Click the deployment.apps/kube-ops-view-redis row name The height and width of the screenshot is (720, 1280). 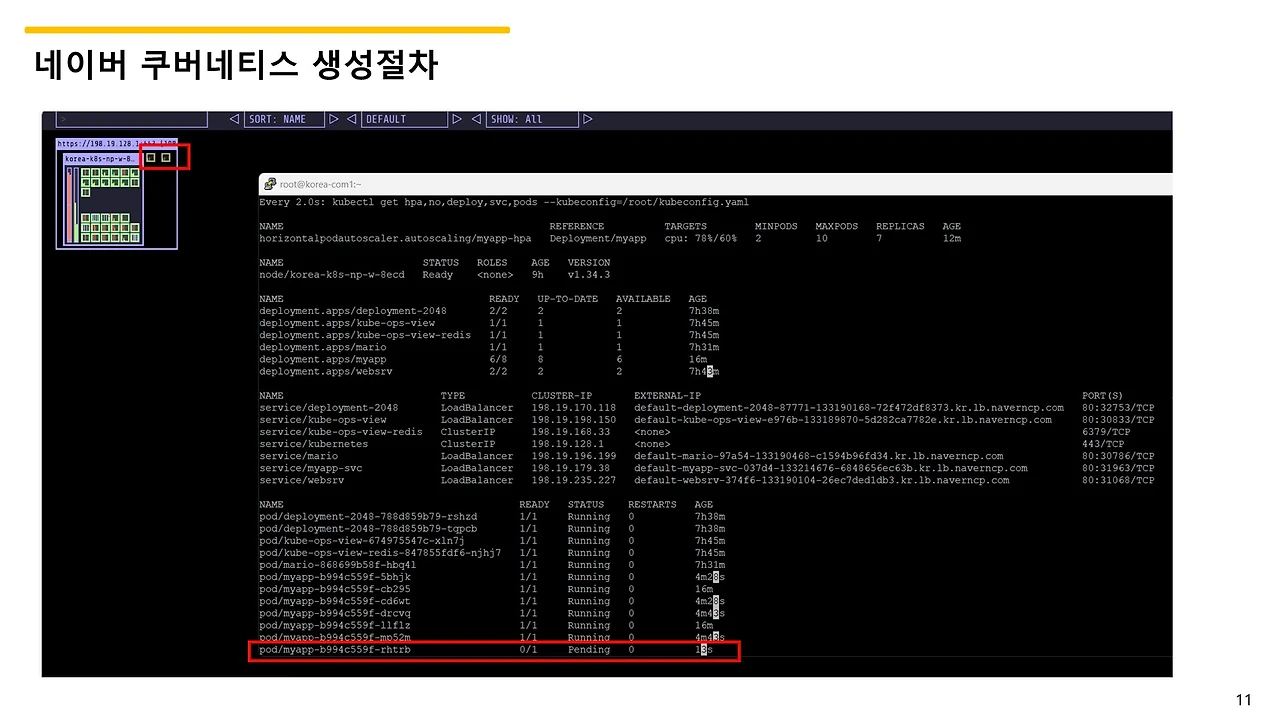(x=365, y=335)
